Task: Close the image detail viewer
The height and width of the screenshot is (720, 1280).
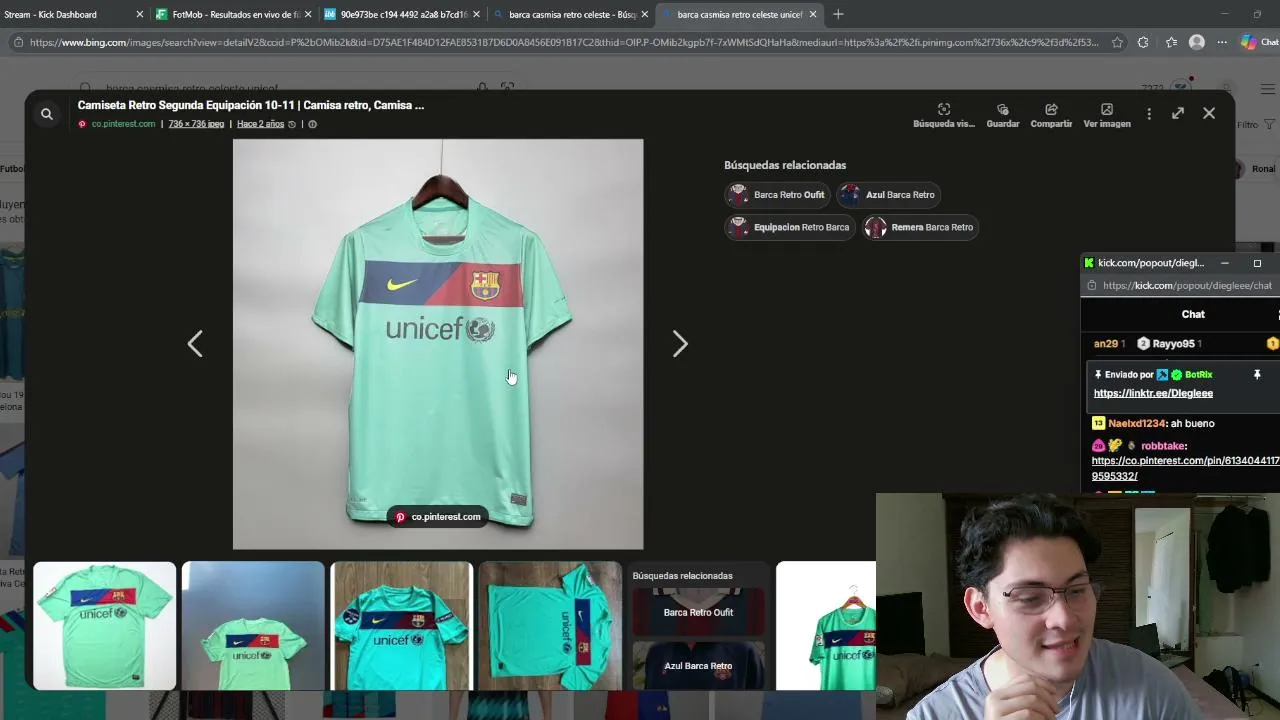Action: (1209, 114)
